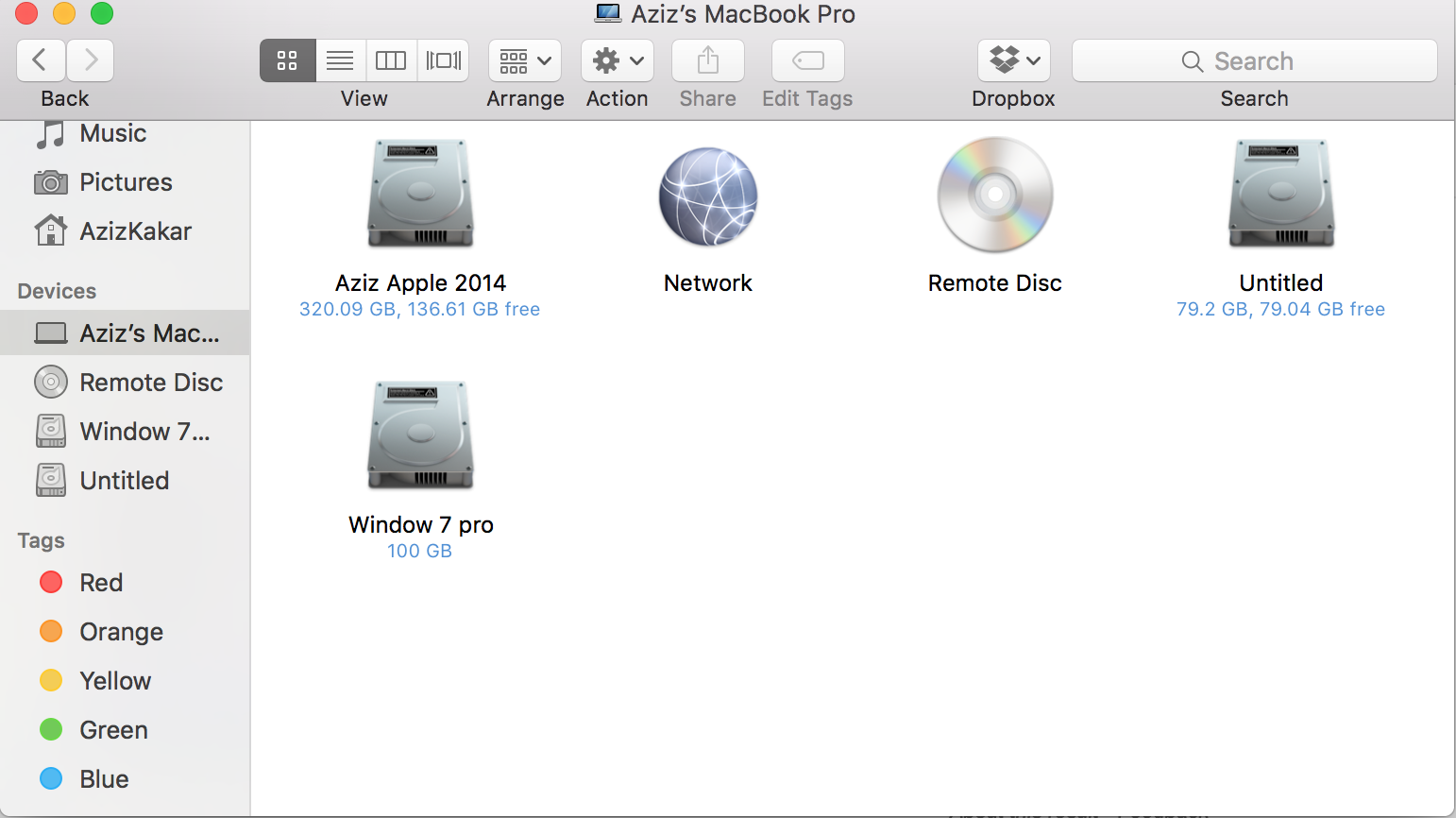The image size is (1456, 818).
Task: Select Window 7... volume in sidebar
Action: tap(125, 432)
